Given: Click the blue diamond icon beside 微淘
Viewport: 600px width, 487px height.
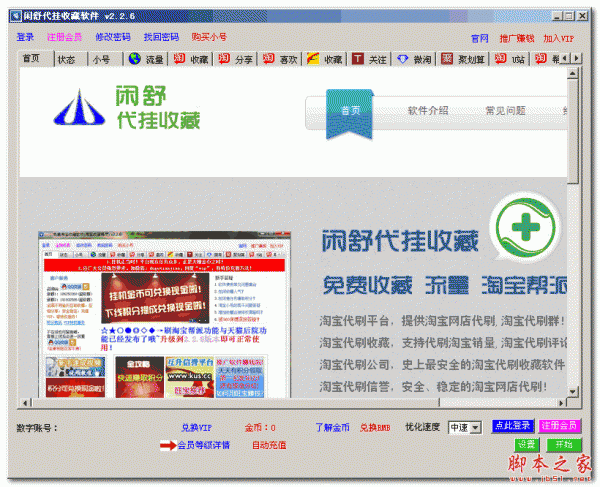Looking at the screenshot, I should tap(402, 59).
